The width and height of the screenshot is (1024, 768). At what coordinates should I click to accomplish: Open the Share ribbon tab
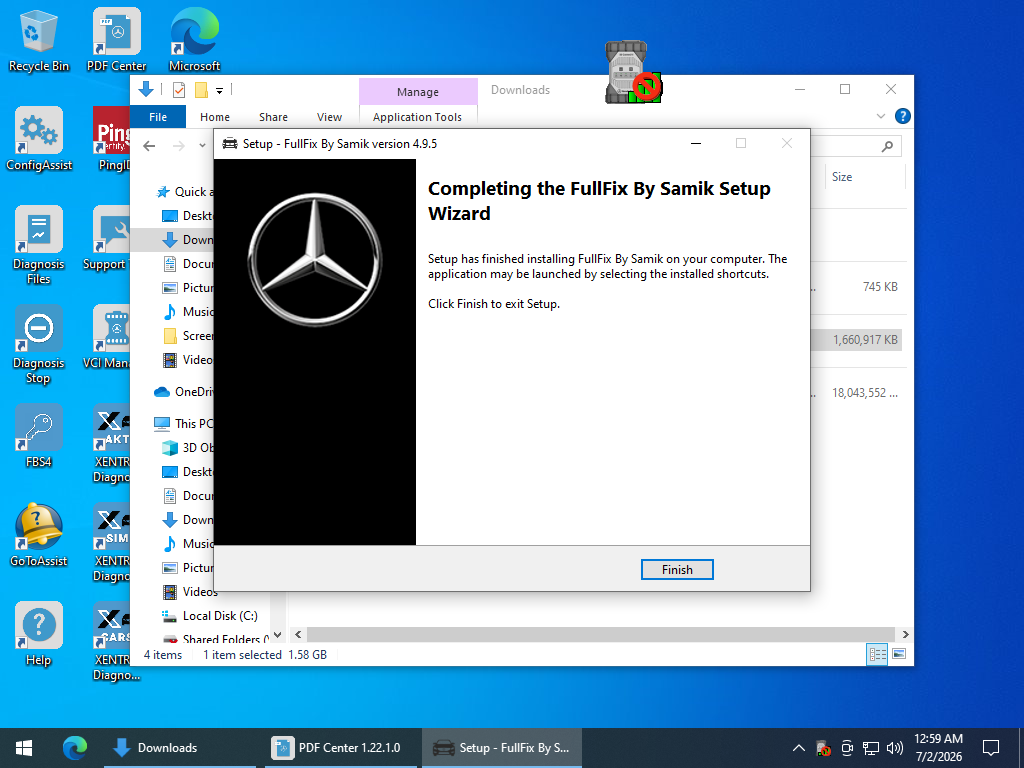click(273, 117)
